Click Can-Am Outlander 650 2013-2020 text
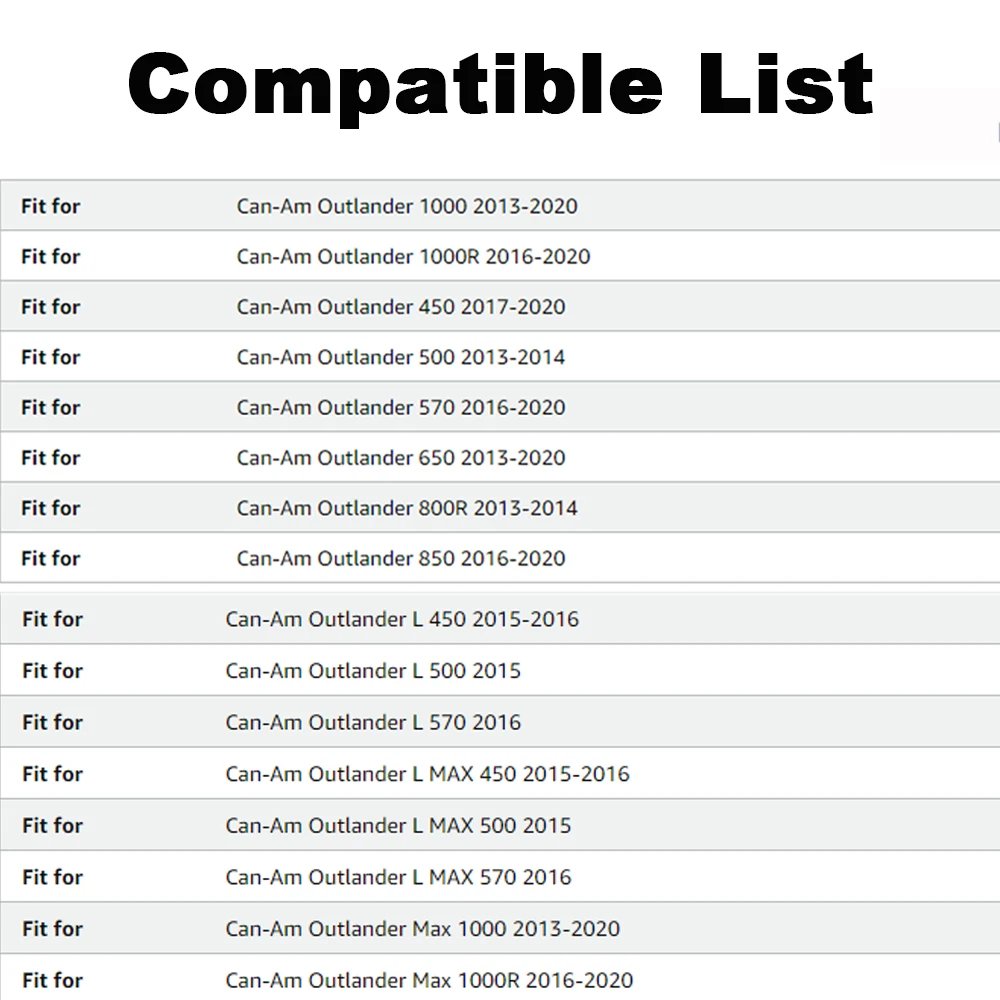 (x=401, y=458)
